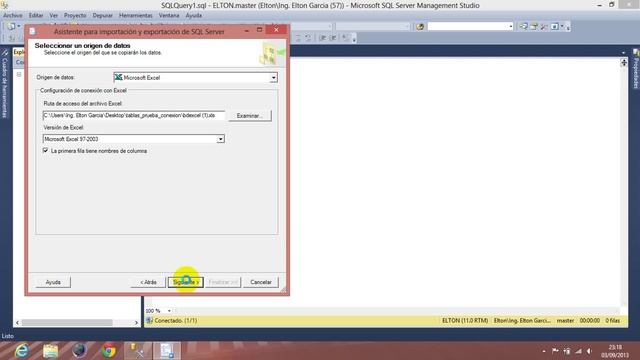Click the wizard title bar document icon

(x=33, y=31)
